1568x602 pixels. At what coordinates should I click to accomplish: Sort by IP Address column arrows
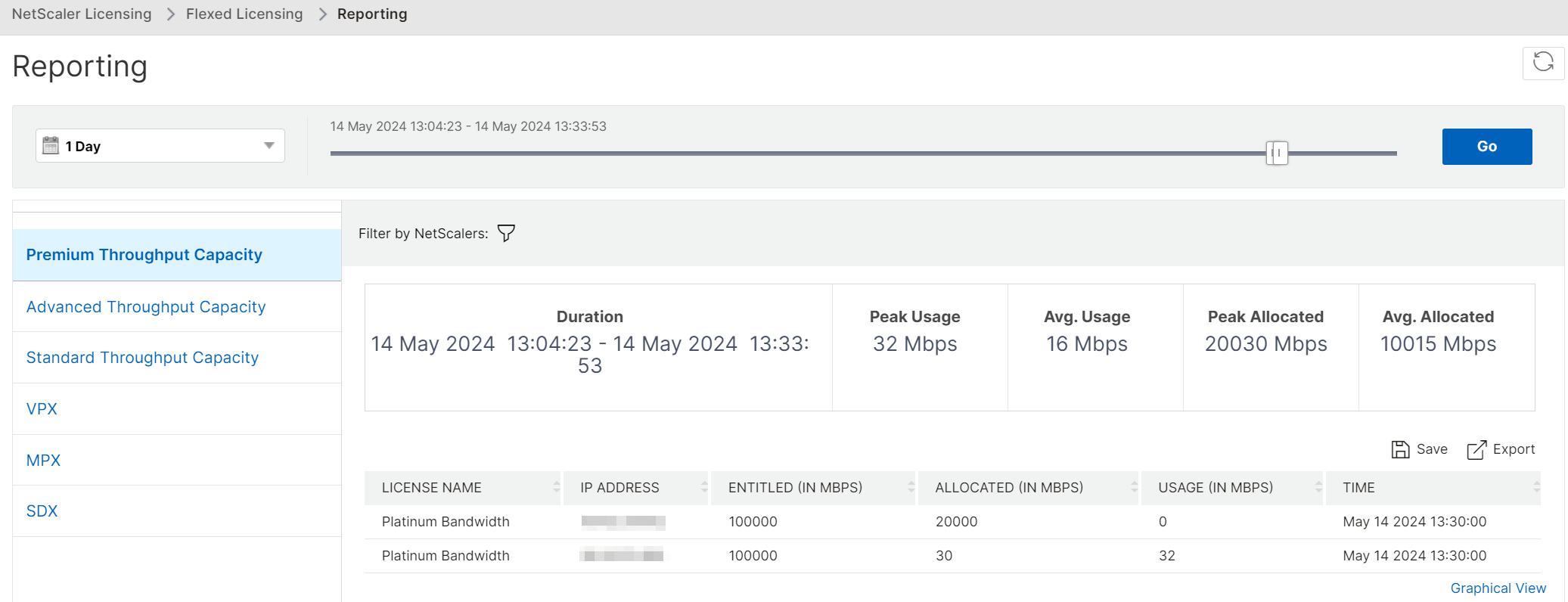[703, 488]
